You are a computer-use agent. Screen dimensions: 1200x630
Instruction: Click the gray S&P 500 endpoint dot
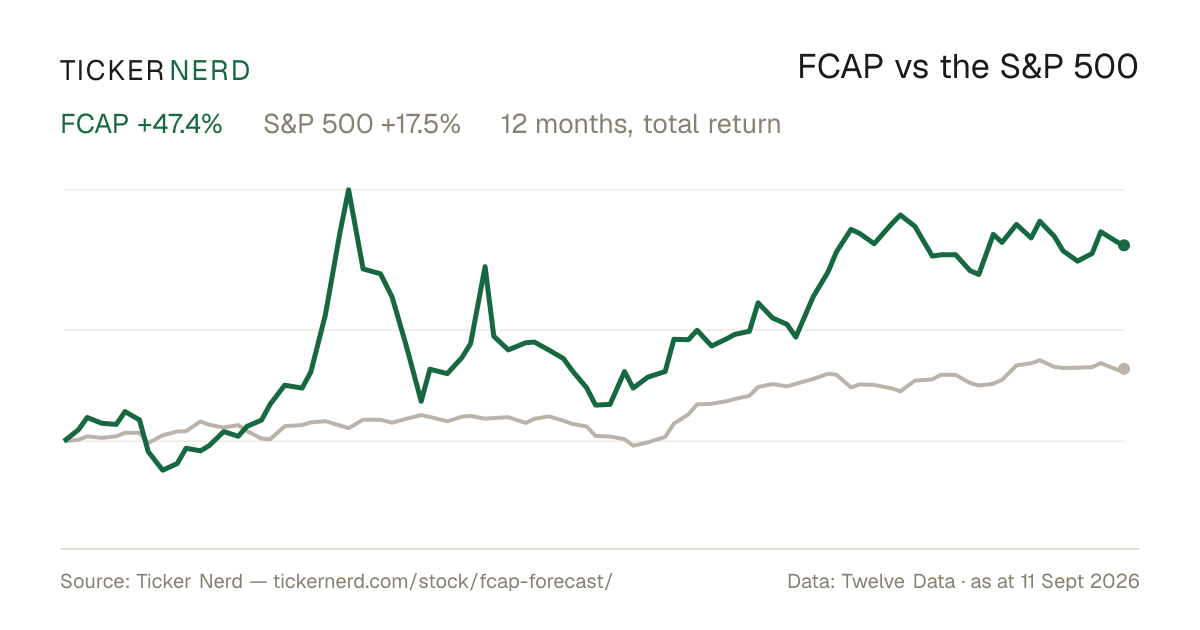[1124, 369]
